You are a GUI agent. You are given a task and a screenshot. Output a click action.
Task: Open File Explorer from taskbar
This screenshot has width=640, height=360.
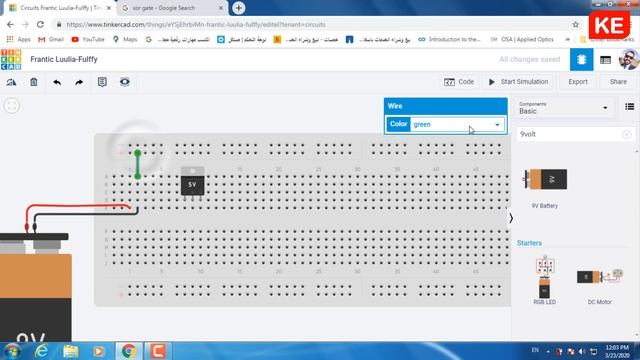pos(71,351)
